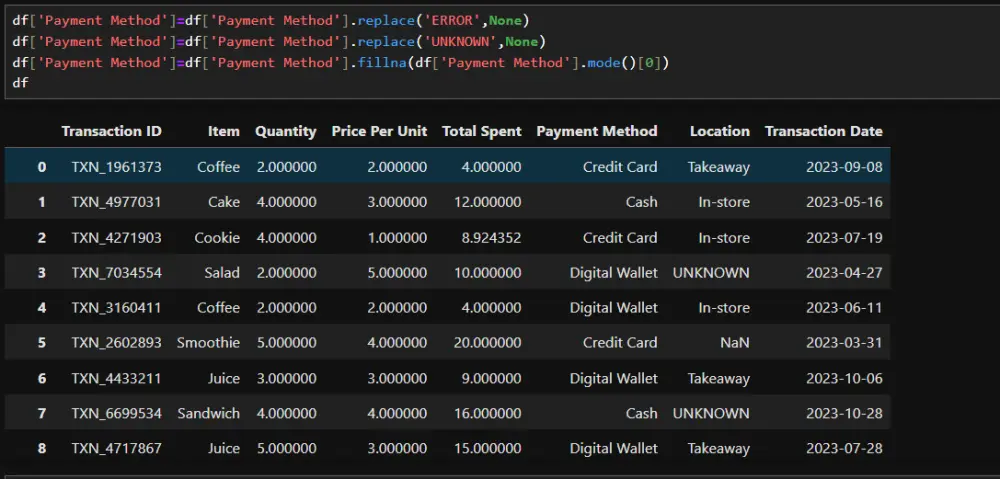
Task: Click Cash payment in Sandwich row
Action: pyautogui.click(x=642, y=413)
